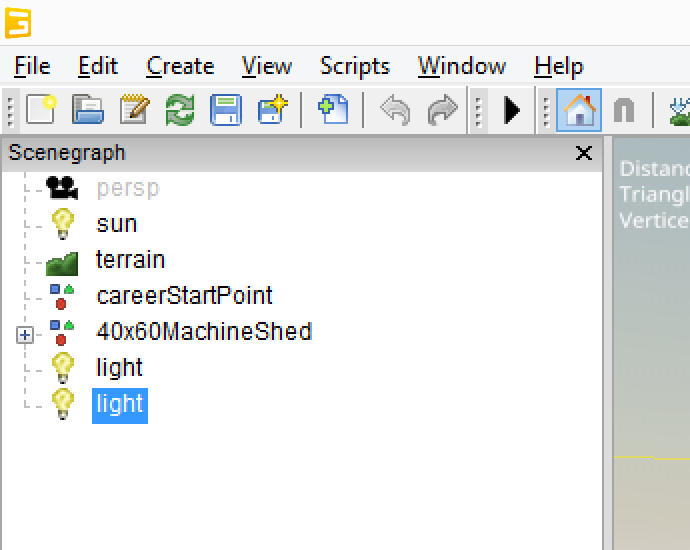The height and width of the screenshot is (550, 690).
Task: Click the Undo arrow icon
Action: (395, 110)
